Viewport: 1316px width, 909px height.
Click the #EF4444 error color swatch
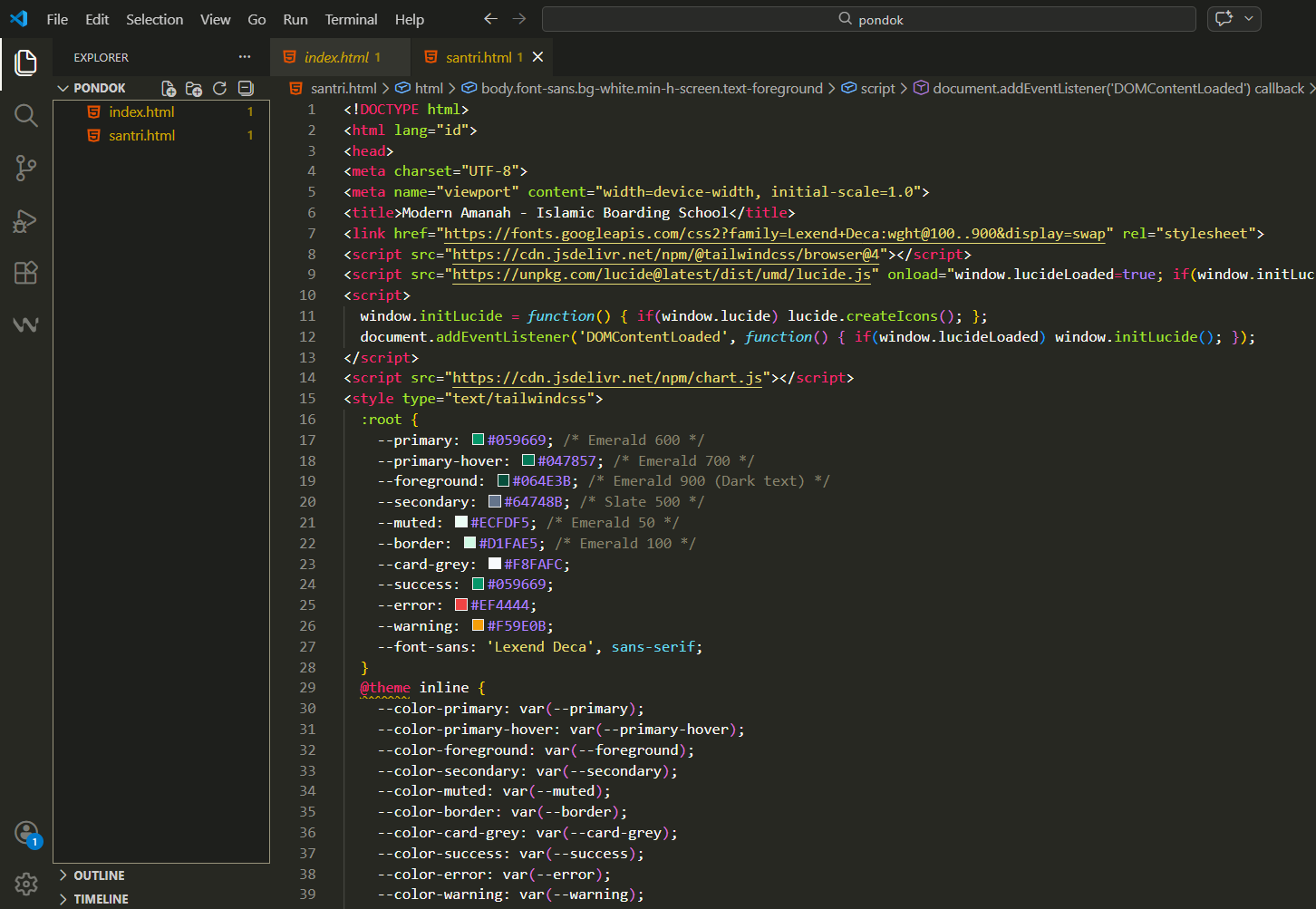tap(460, 605)
